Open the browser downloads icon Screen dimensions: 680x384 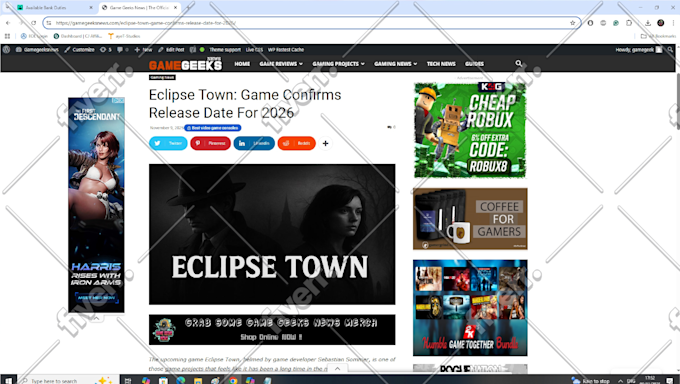(x=647, y=23)
